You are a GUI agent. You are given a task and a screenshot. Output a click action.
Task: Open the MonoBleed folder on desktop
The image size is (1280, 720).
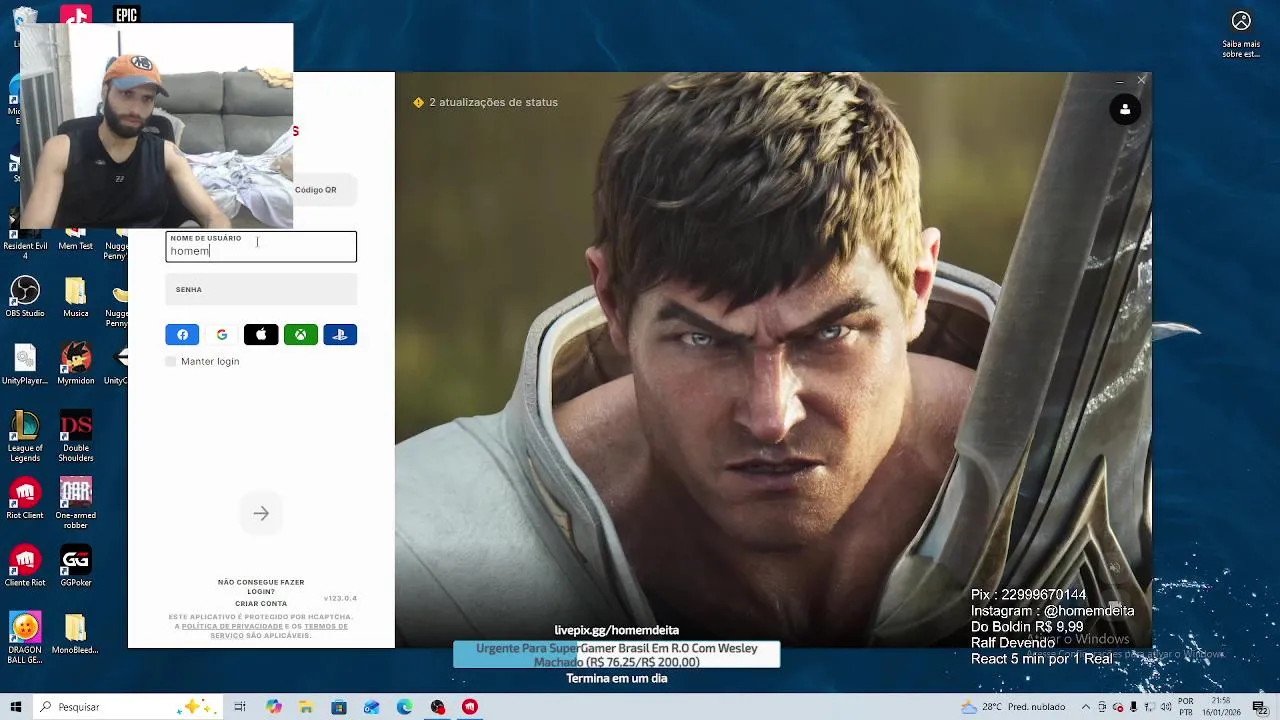point(76,633)
